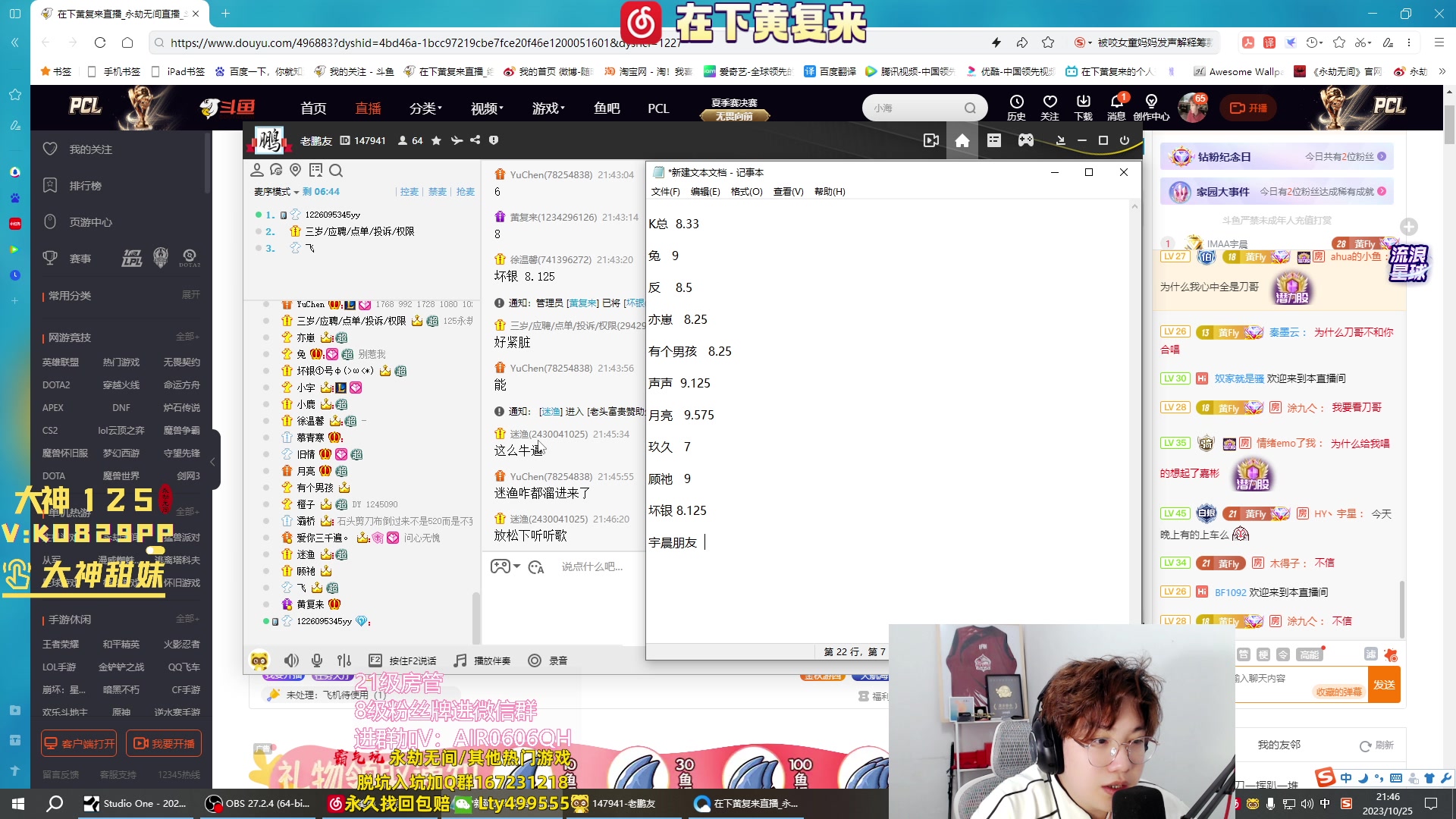Open Douyu 创作中心 icon

click(x=1151, y=107)
